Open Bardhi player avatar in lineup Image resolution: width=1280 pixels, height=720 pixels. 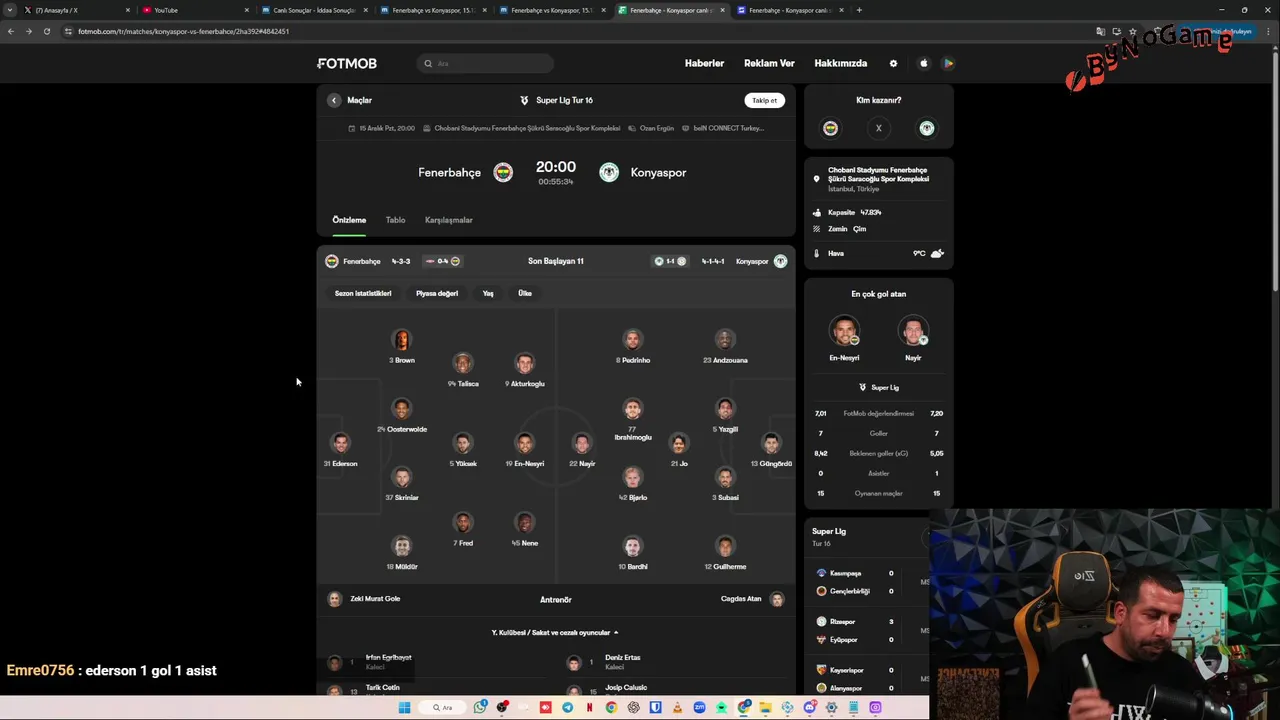click(632, 546)
